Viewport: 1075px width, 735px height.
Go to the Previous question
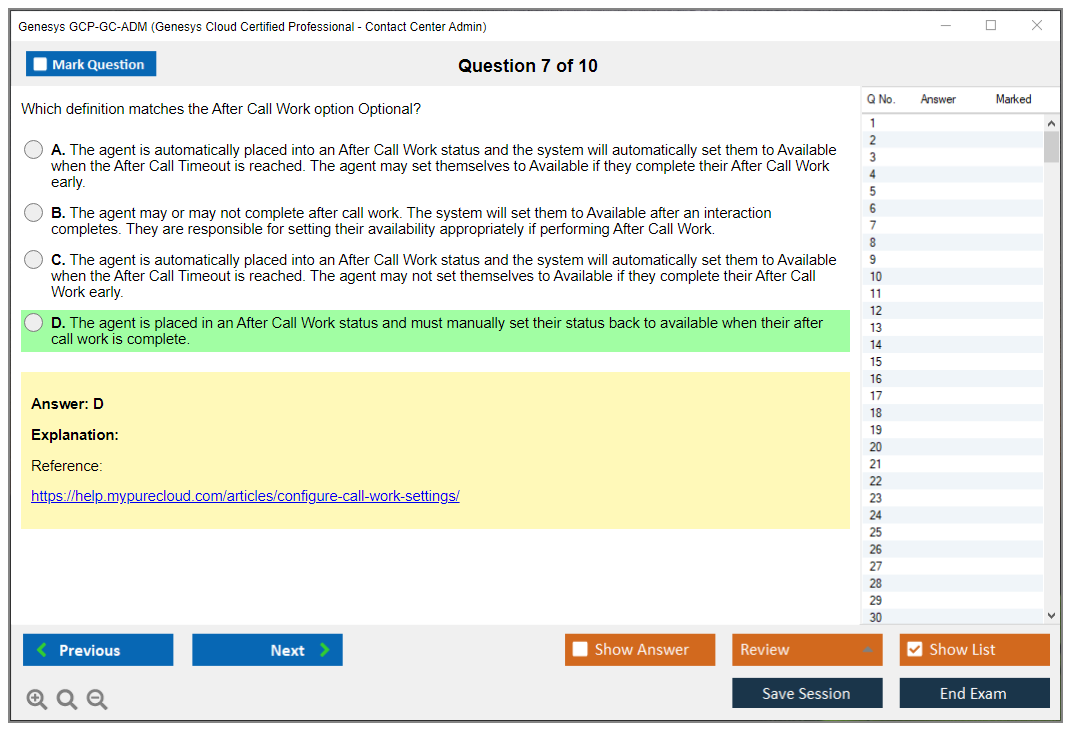coord(98,650)
